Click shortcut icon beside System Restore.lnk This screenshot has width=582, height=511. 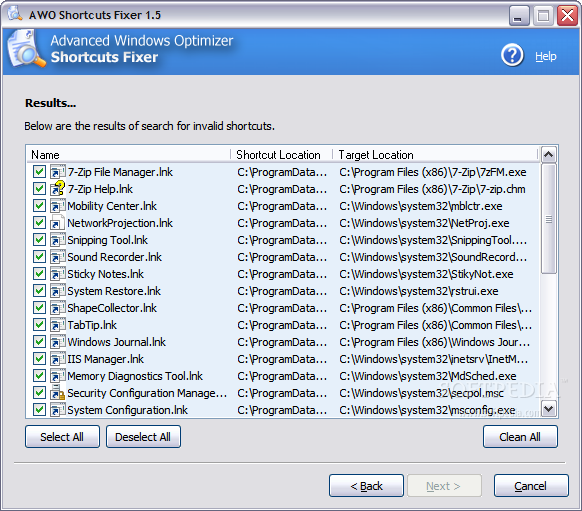coord(58,291)
